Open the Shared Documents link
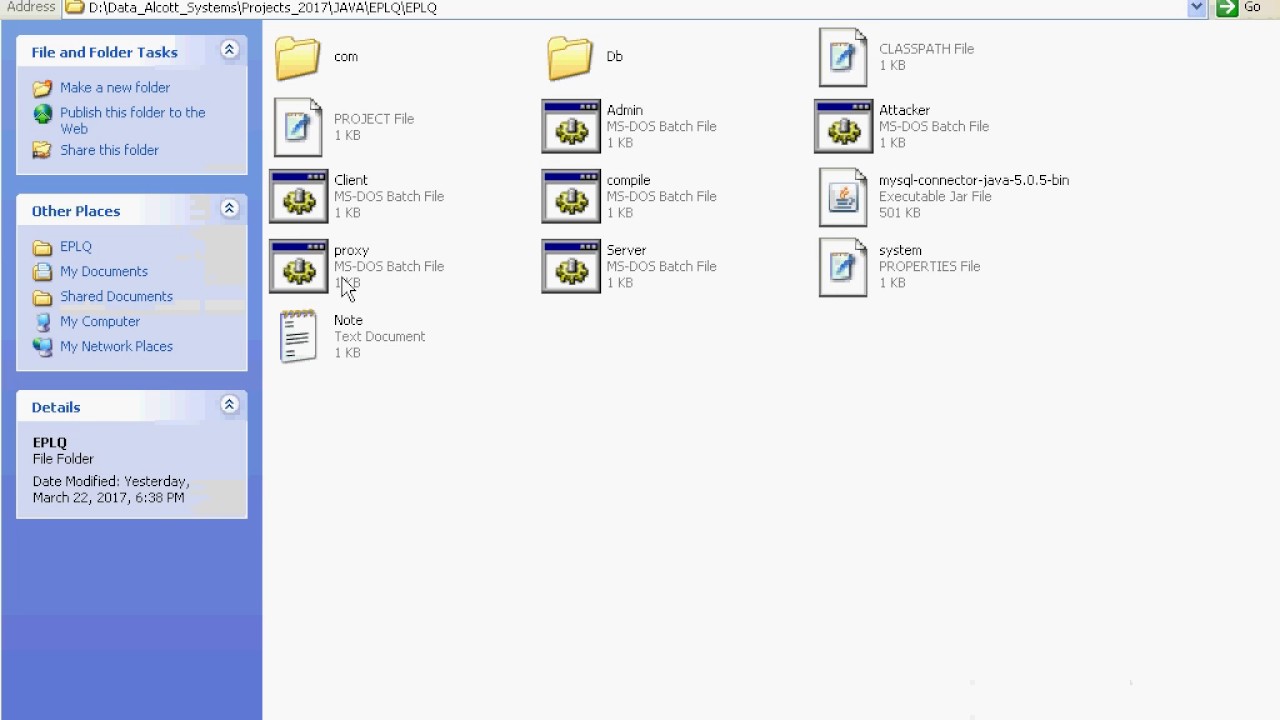This screenshot has width=1280, height=720. (116, 297)
